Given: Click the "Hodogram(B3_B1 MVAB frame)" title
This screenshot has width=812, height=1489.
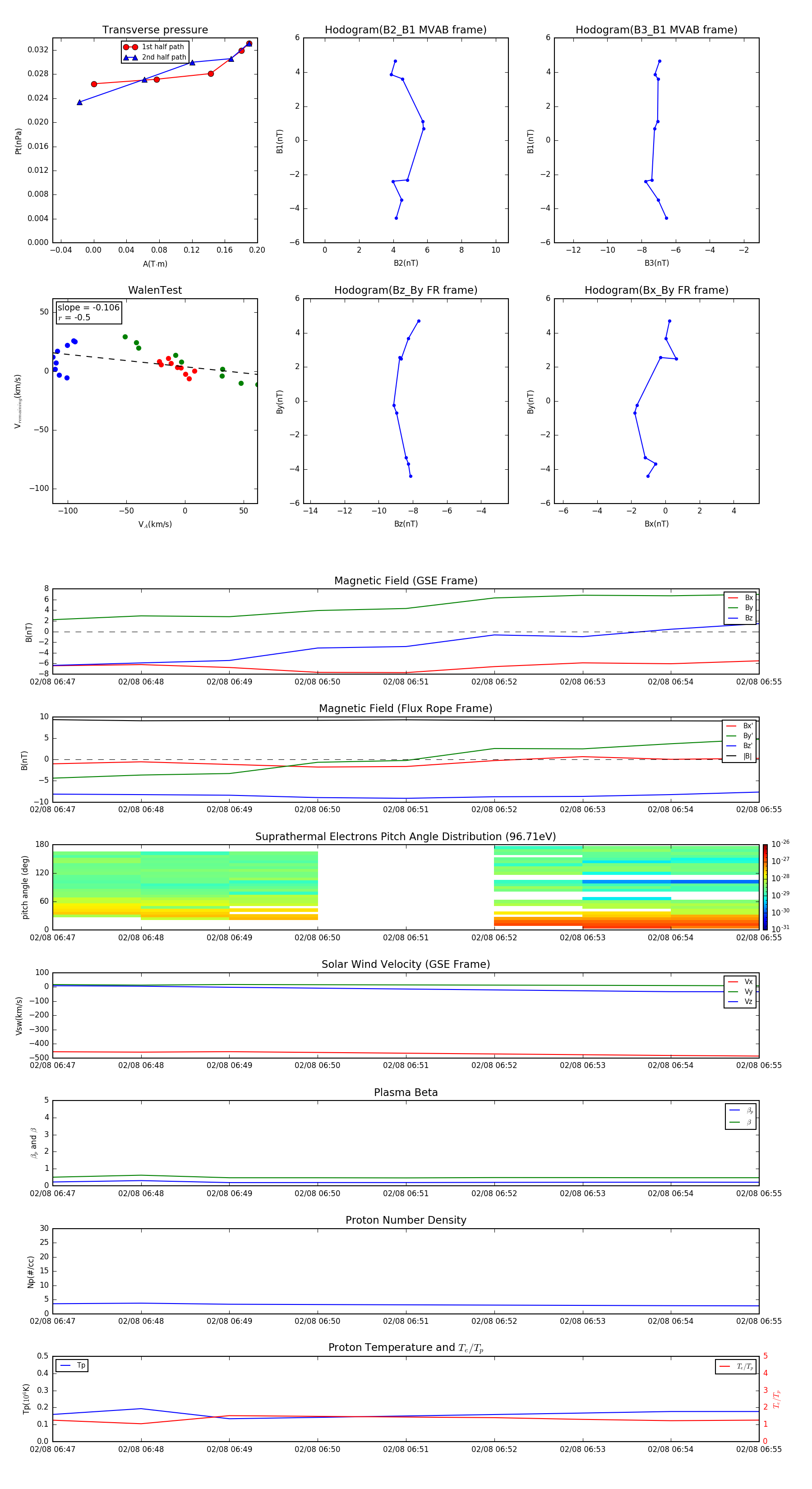Looking at the screenshot, I should click(656, 29).
